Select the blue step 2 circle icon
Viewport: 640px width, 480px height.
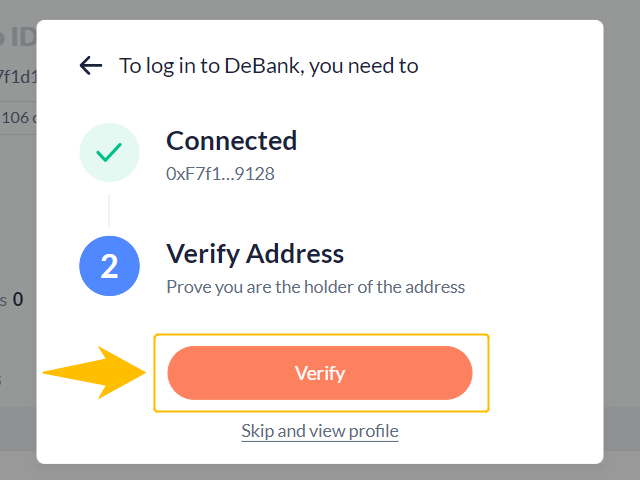(x=109, y=266)
